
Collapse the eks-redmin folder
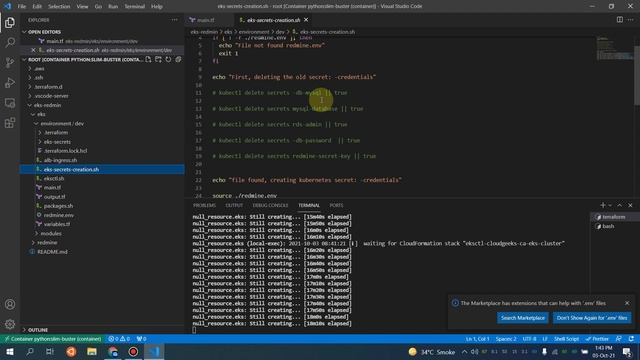point(47,105)
